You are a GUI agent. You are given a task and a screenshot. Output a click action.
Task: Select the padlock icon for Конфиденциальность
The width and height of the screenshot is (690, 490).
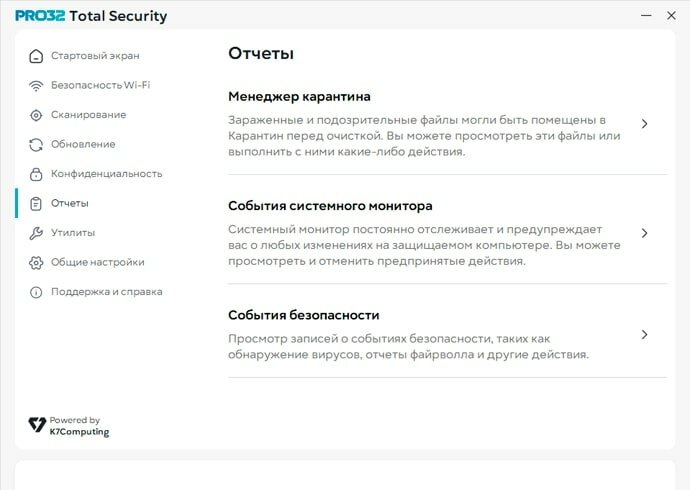pyautogui.click(x=36, y=174)
